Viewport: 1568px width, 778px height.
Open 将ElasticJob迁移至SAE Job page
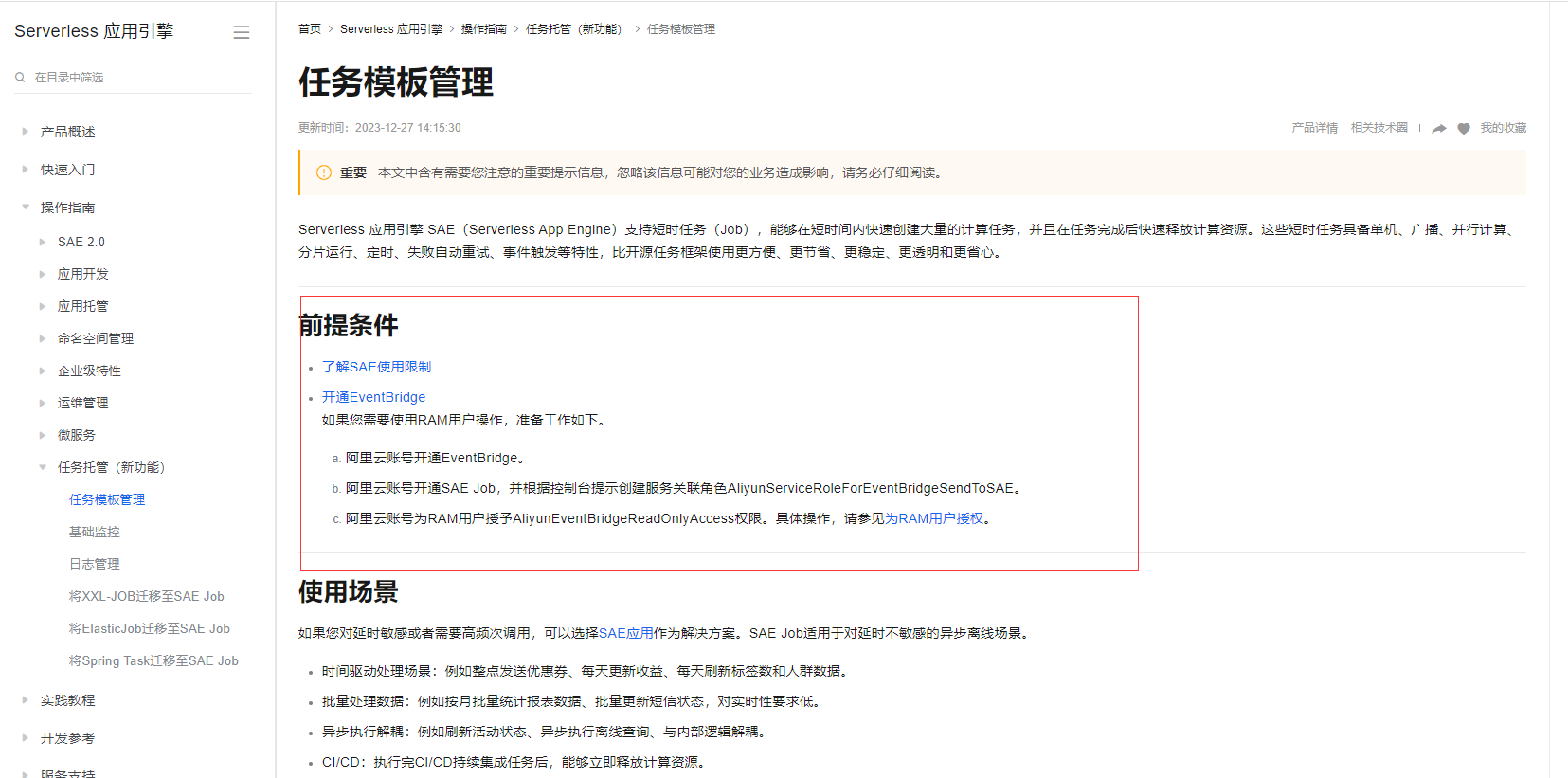[149, 628]
